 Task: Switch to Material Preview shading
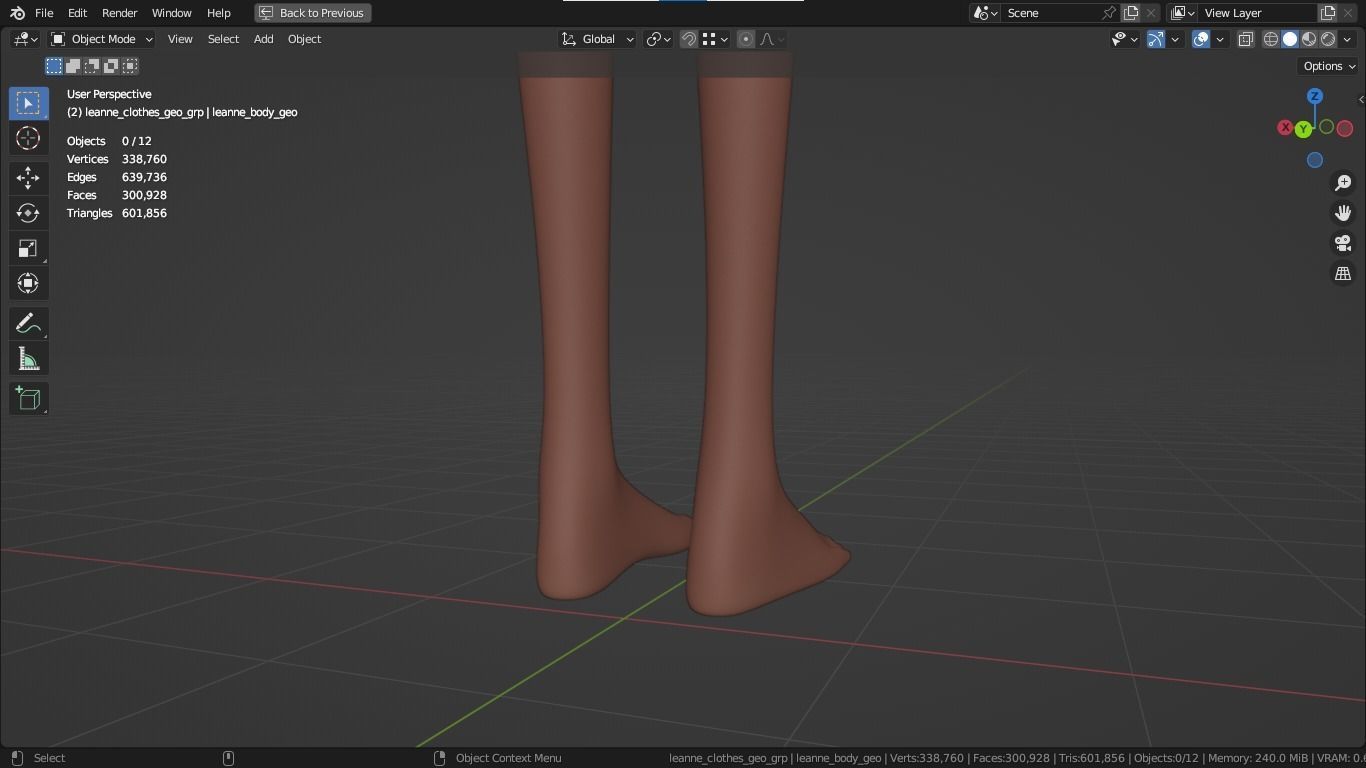point(1309,39)
